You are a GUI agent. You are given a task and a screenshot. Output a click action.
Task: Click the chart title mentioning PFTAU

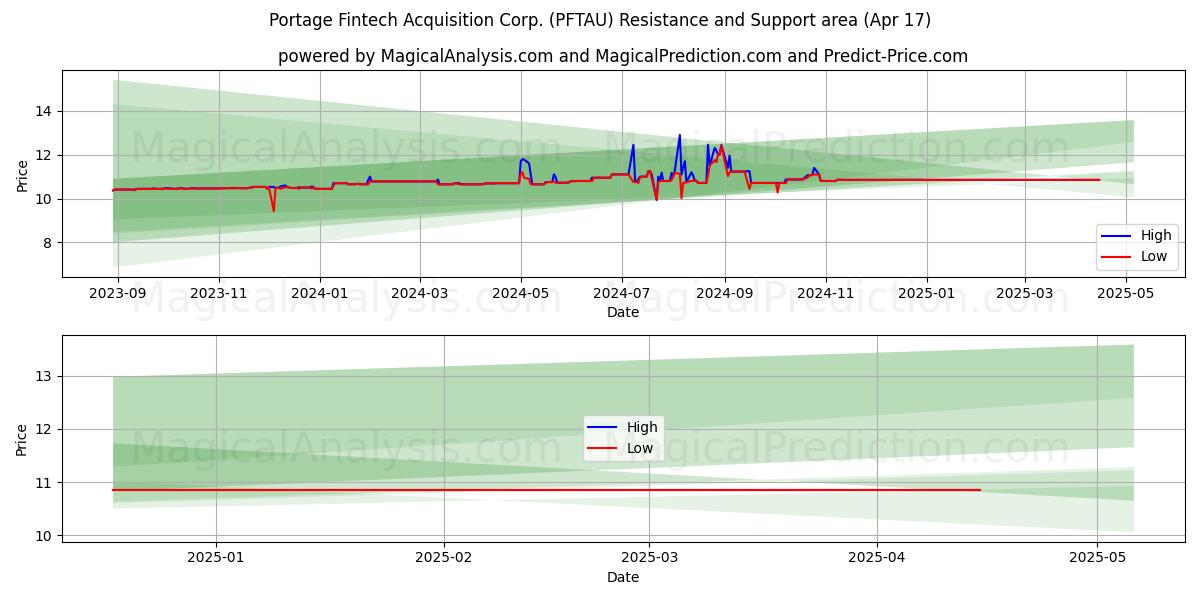click(600, 20)
